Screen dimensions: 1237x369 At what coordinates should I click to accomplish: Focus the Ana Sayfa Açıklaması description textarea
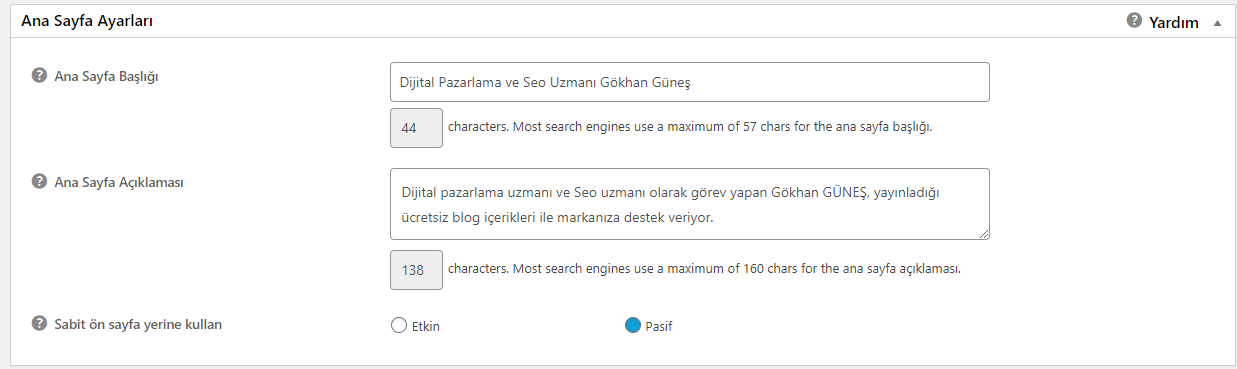[x=690, y=204]
